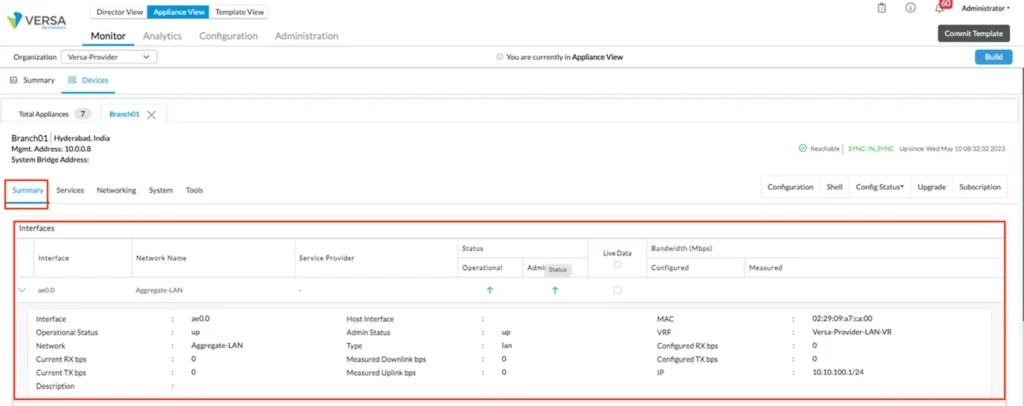Switch to the Networking tab
Screen dimensions: 1024x406
click(116, 190)
